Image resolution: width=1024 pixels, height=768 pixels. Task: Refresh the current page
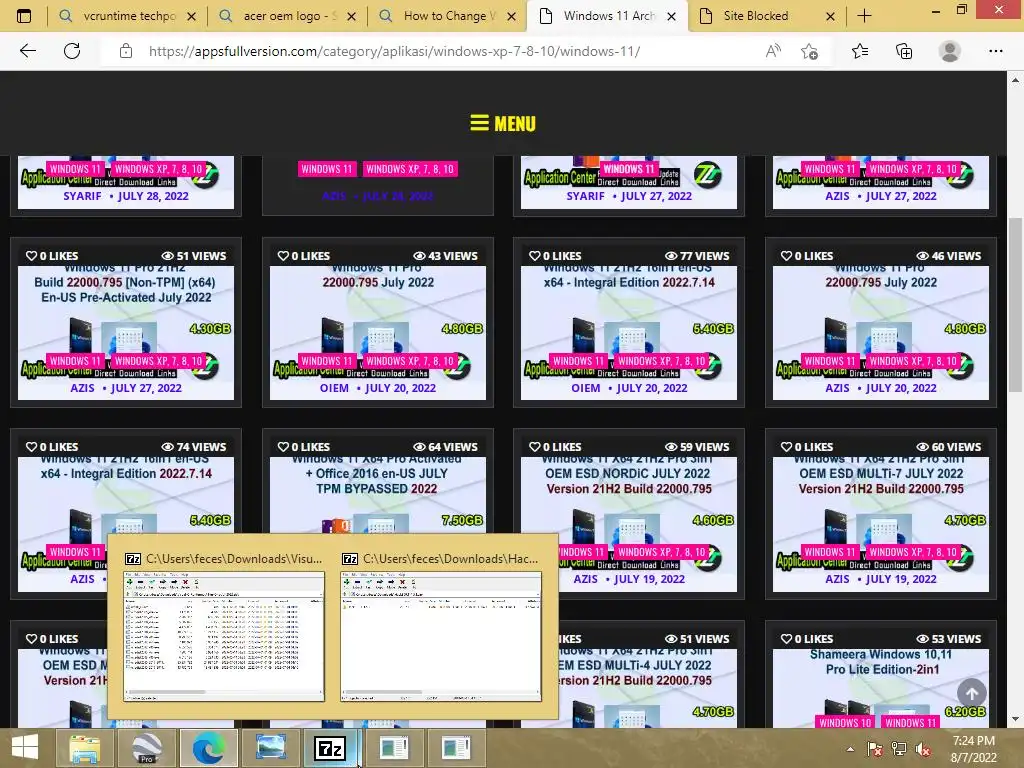click(x=72, y=51)
